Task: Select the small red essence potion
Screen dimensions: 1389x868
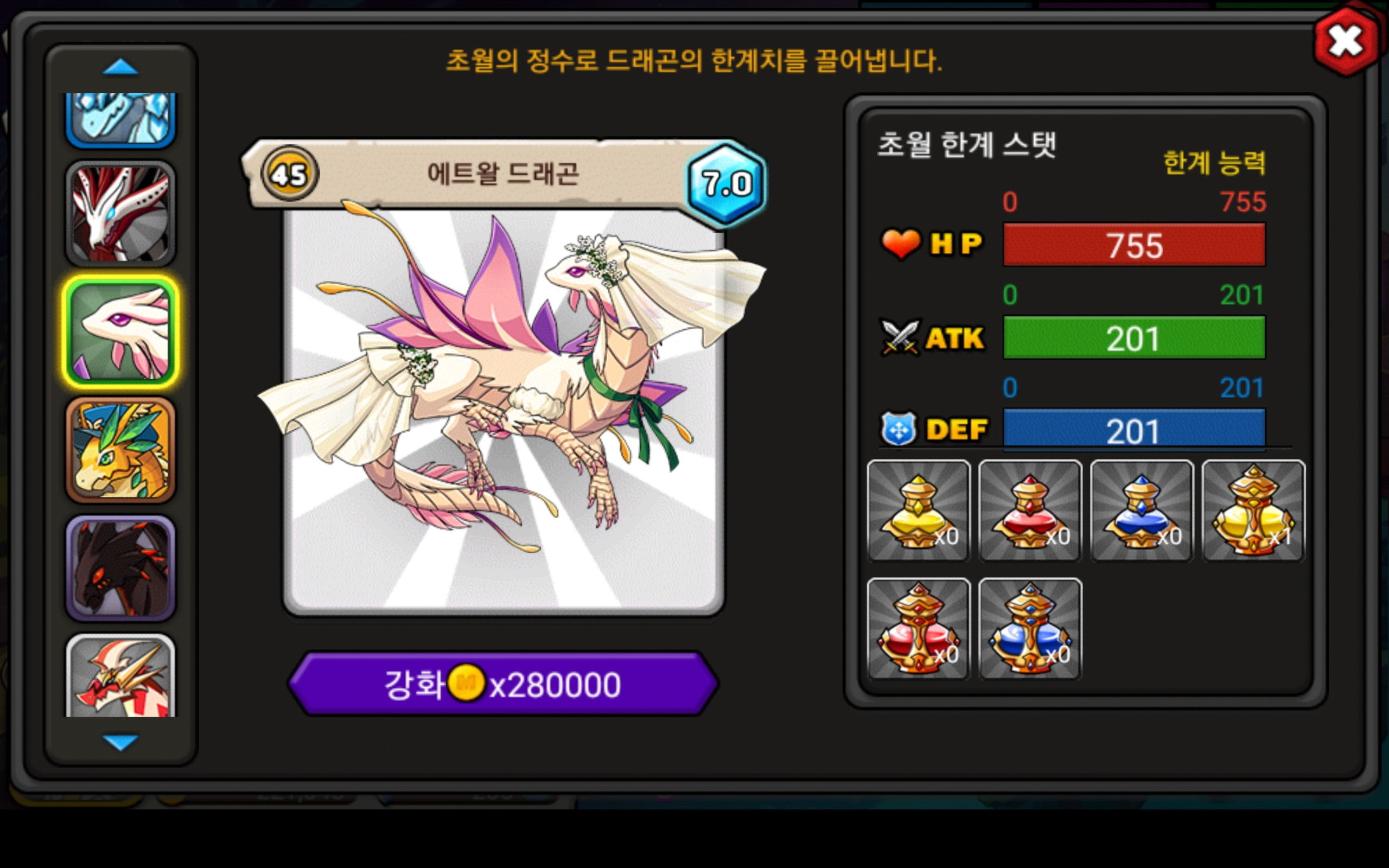Action: [x=1030, y=510]
